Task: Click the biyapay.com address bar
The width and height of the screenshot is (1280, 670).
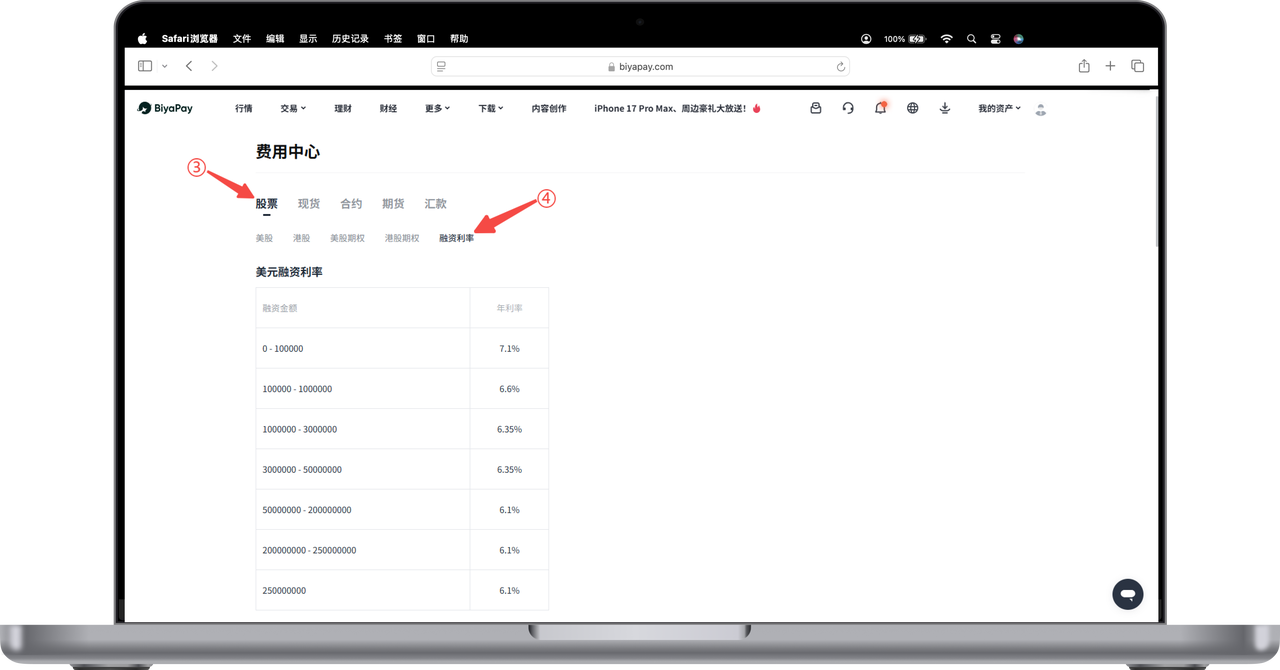Action: coord(640,67)
